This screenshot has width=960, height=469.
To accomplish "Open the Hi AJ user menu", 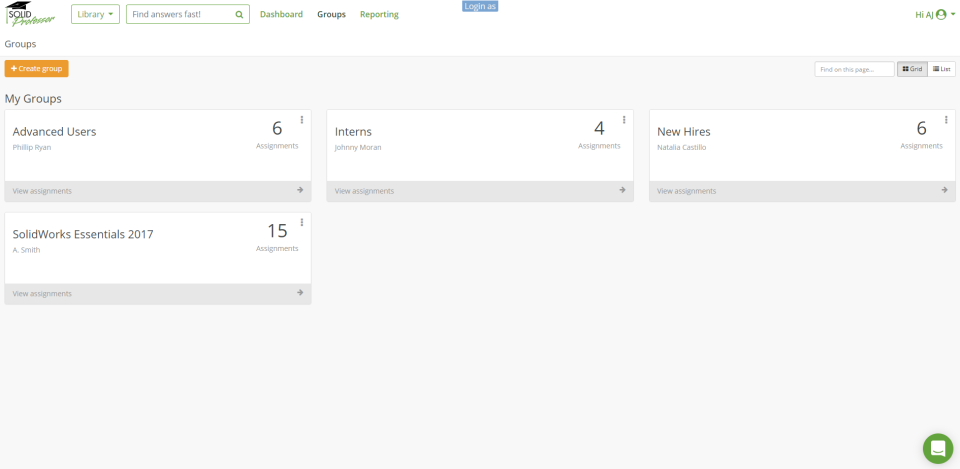I will pos(935,15).
